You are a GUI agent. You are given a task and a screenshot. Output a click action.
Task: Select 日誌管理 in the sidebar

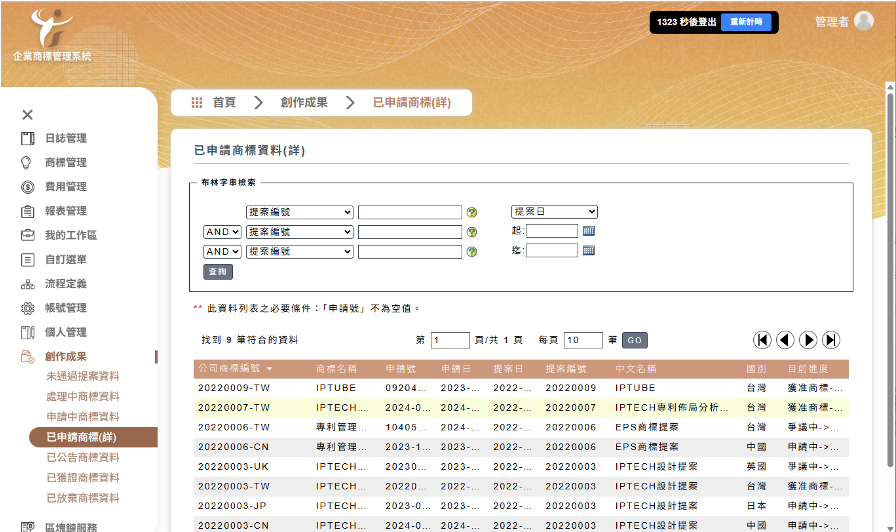[66, 138]
